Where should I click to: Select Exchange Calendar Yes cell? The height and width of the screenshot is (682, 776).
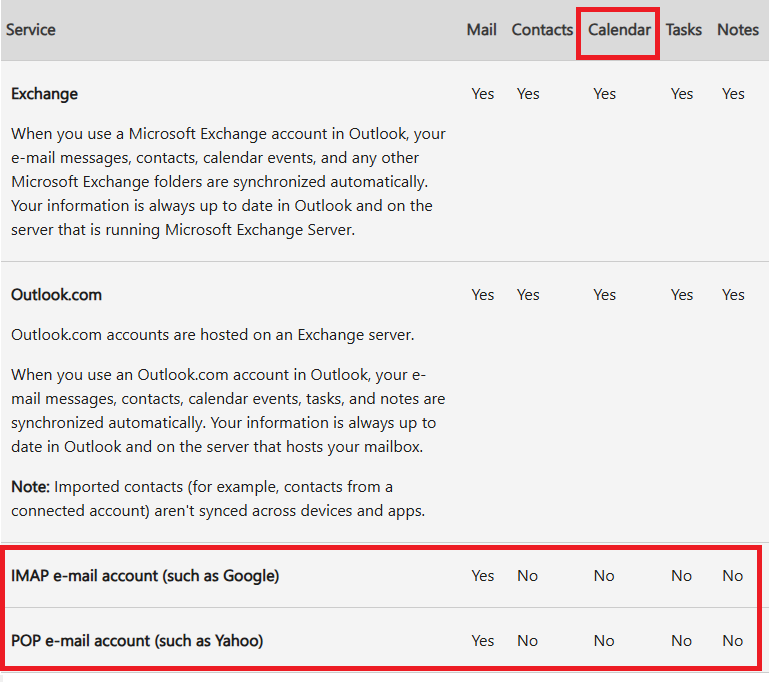pyautogui.click(x=604, y=94)
